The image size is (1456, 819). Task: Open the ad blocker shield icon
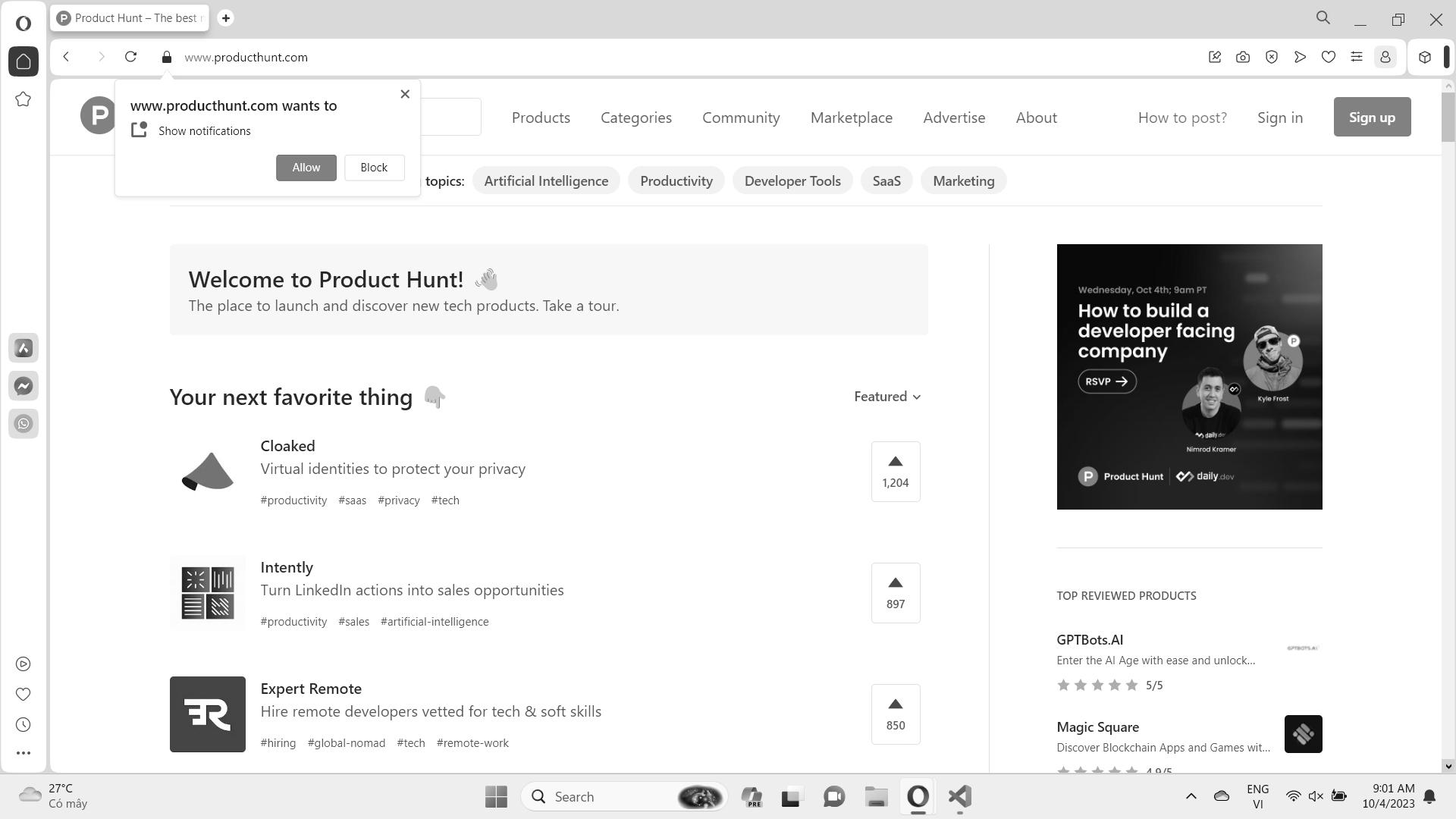1272,57
